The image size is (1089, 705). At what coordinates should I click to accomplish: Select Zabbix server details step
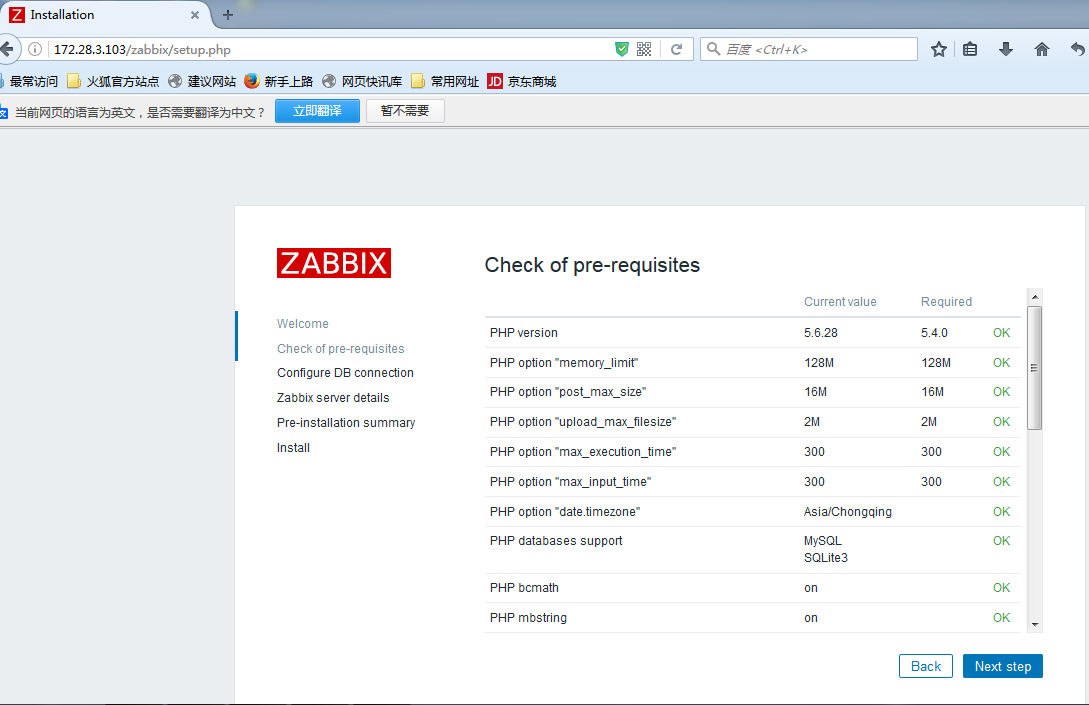click(x=333, y=398)
